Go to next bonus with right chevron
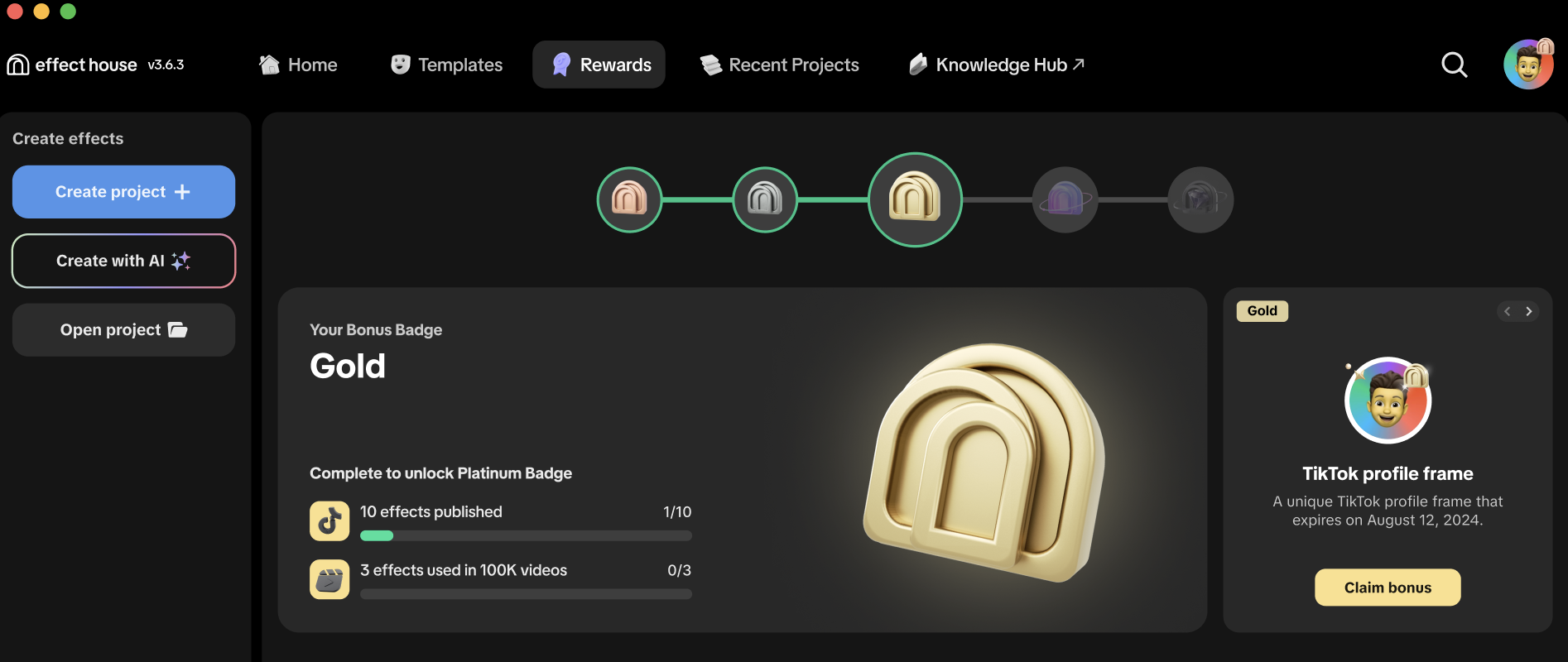The height and width of the screenshot is (662, 1568). 1529,311
